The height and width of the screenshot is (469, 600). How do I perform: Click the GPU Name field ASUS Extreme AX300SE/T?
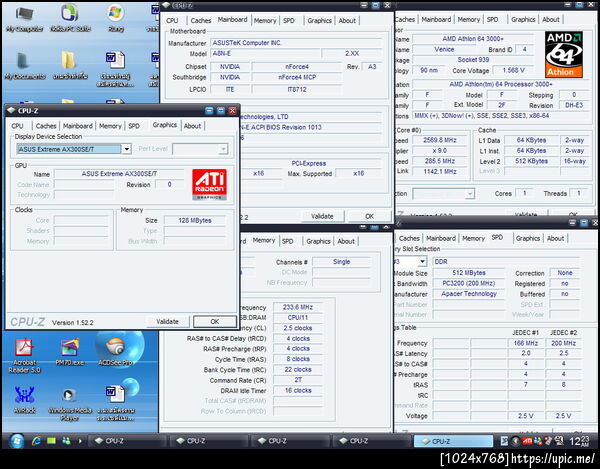pyautogui.click(x=119, y=174)
